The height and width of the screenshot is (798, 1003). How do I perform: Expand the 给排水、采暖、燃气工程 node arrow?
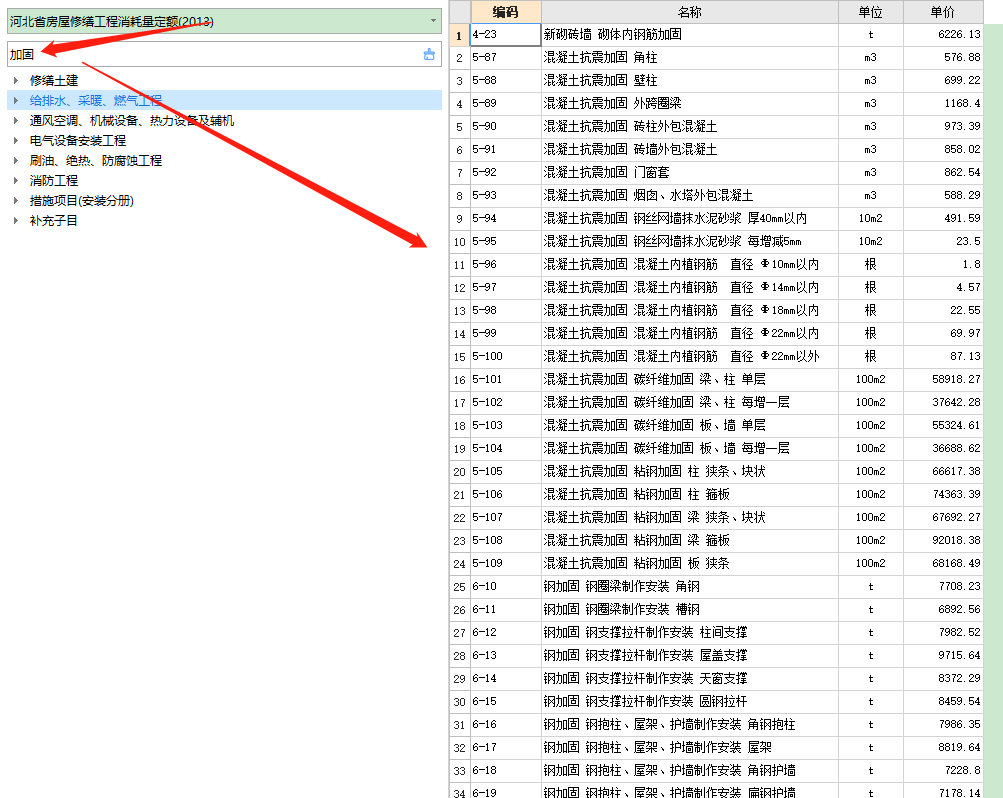click(x=15, y=100)
